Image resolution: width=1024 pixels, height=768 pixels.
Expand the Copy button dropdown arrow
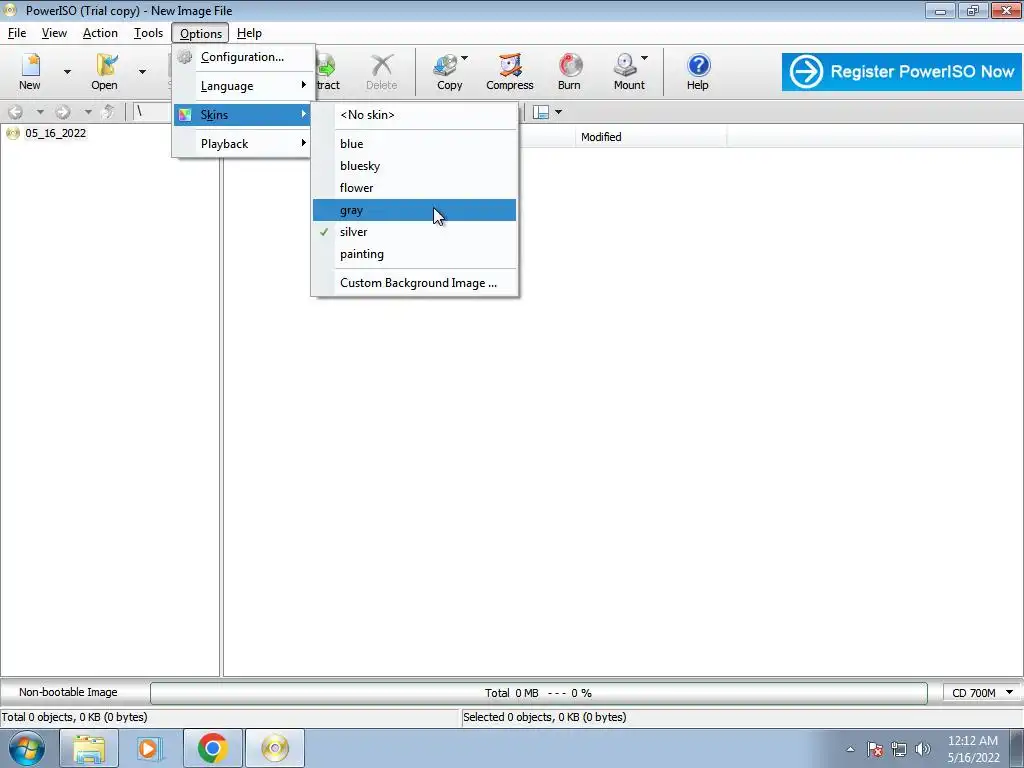pos(464,58)
